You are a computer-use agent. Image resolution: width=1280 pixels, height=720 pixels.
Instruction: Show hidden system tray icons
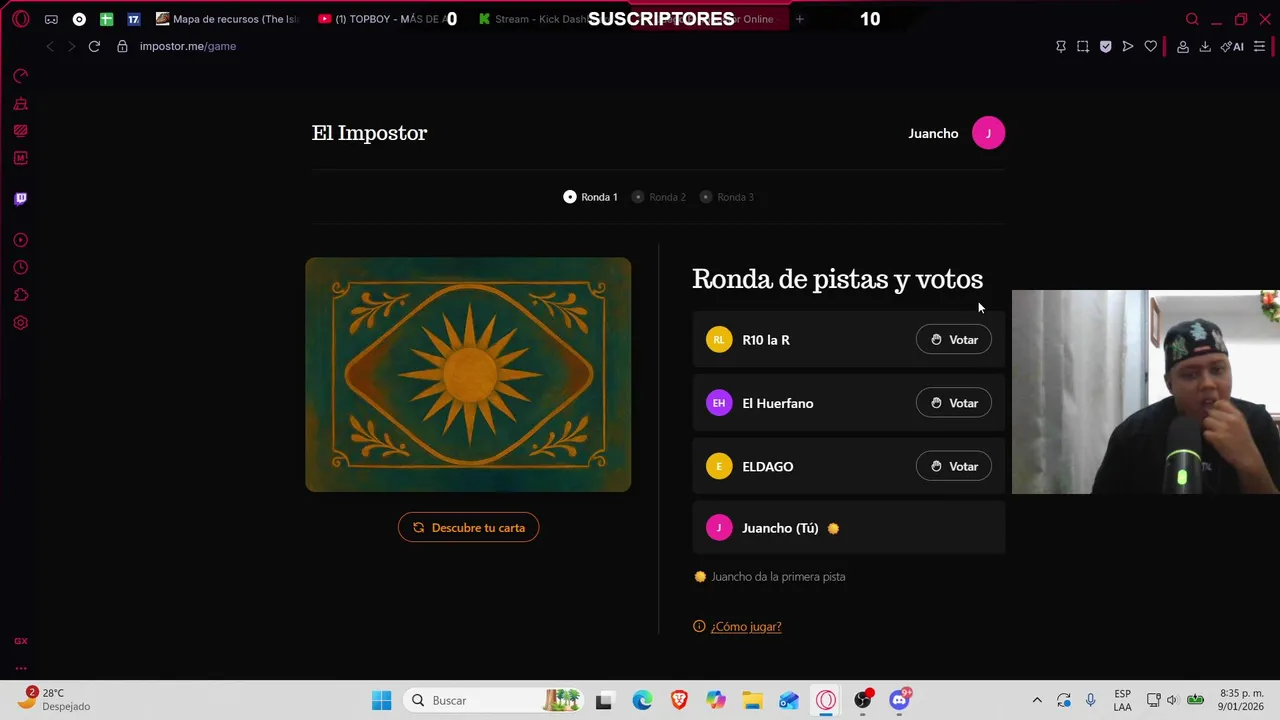pyautogui.click(x=1037, y=700)
